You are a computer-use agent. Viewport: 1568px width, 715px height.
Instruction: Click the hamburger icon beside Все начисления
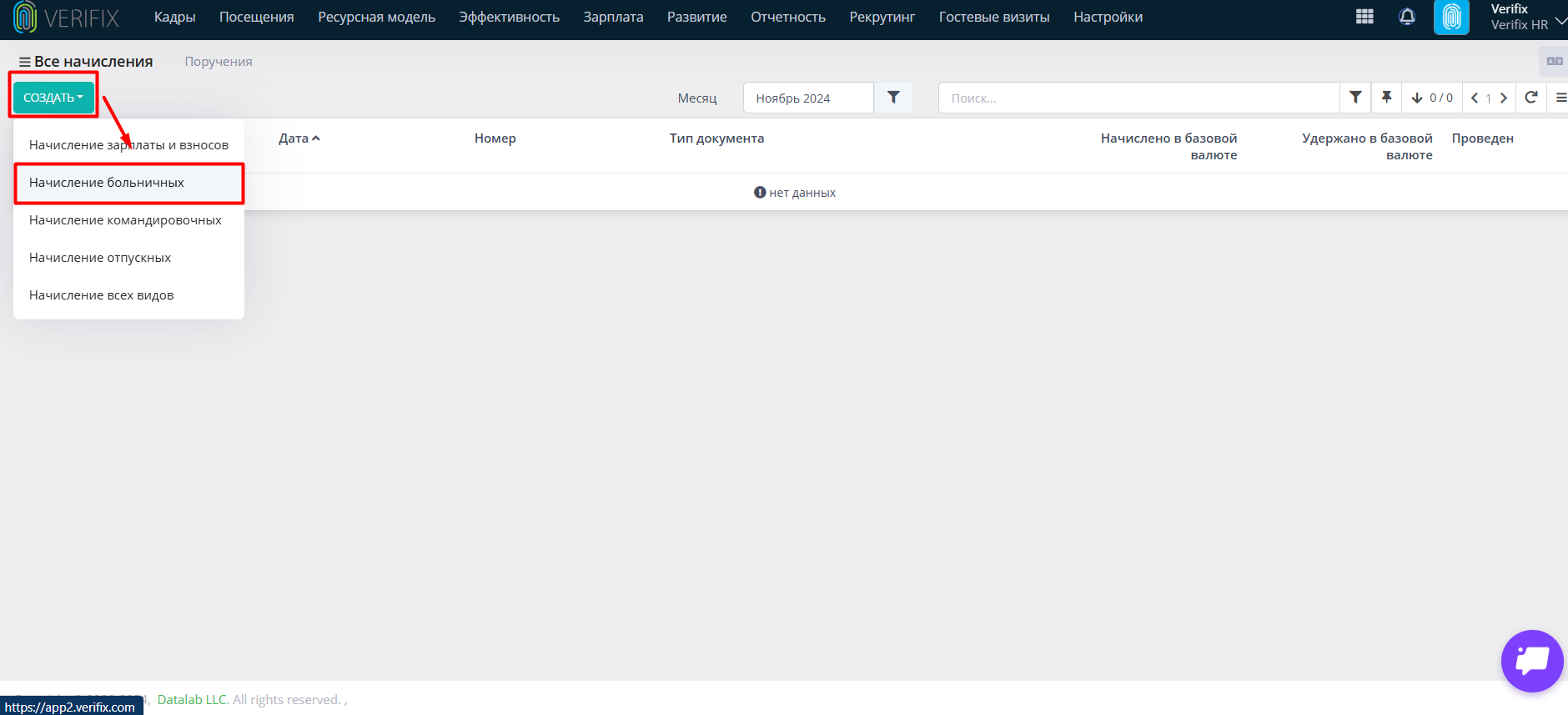pos(25,62)
